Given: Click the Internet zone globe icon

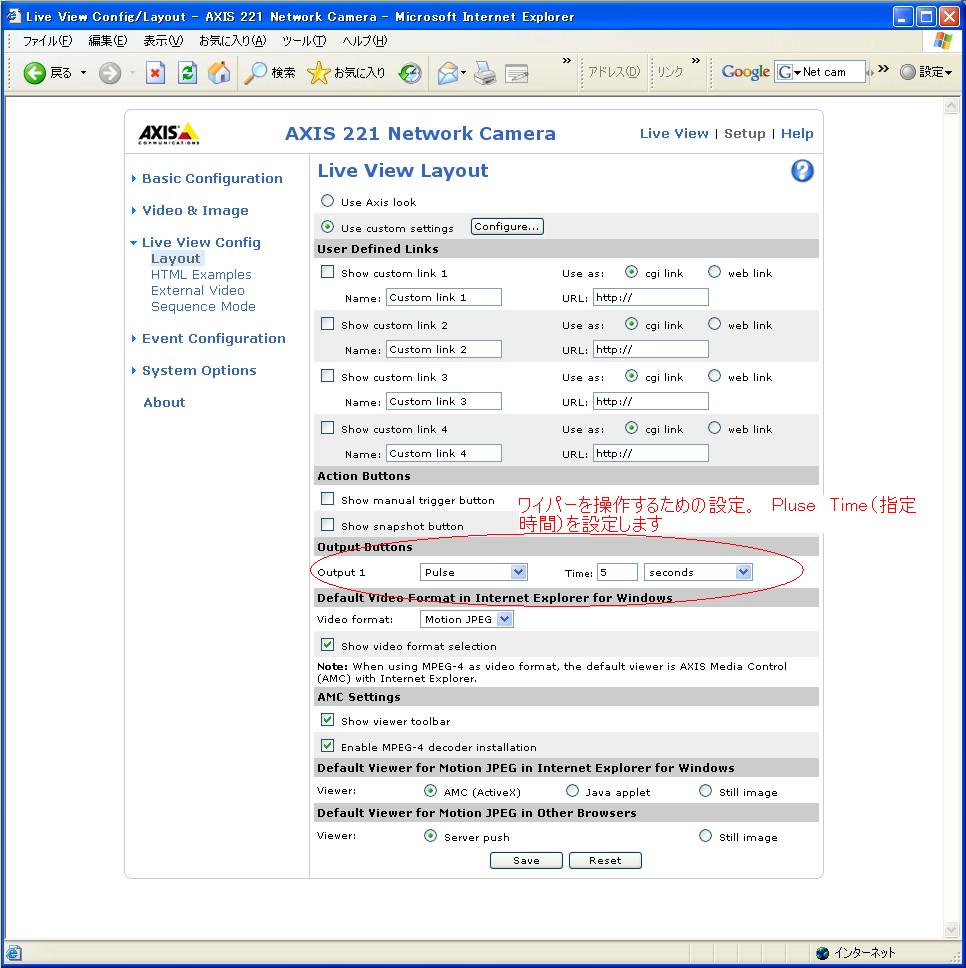Looking at the screenshot, I should [x=822, y=953].
